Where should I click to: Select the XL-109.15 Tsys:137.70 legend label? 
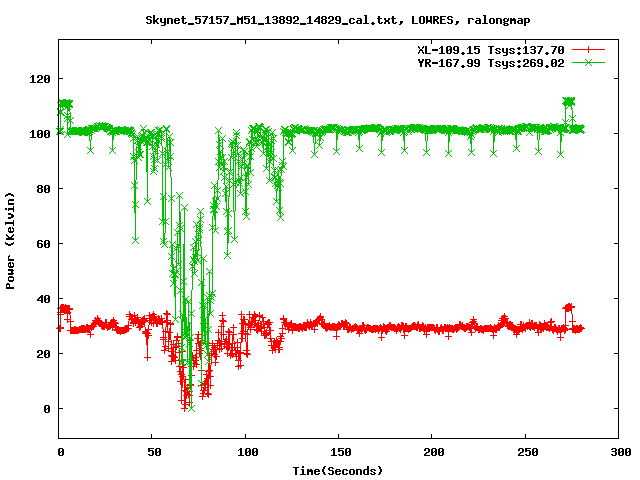click(491, 50)
